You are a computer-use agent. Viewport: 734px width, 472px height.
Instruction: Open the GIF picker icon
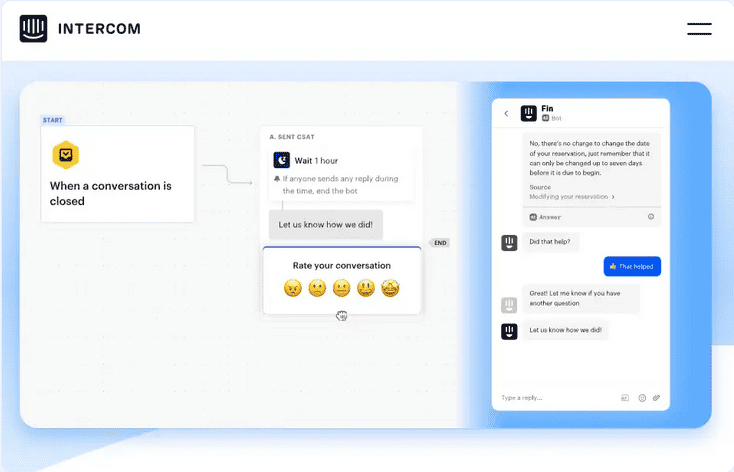pyautogui.click(x=625, y=398)
